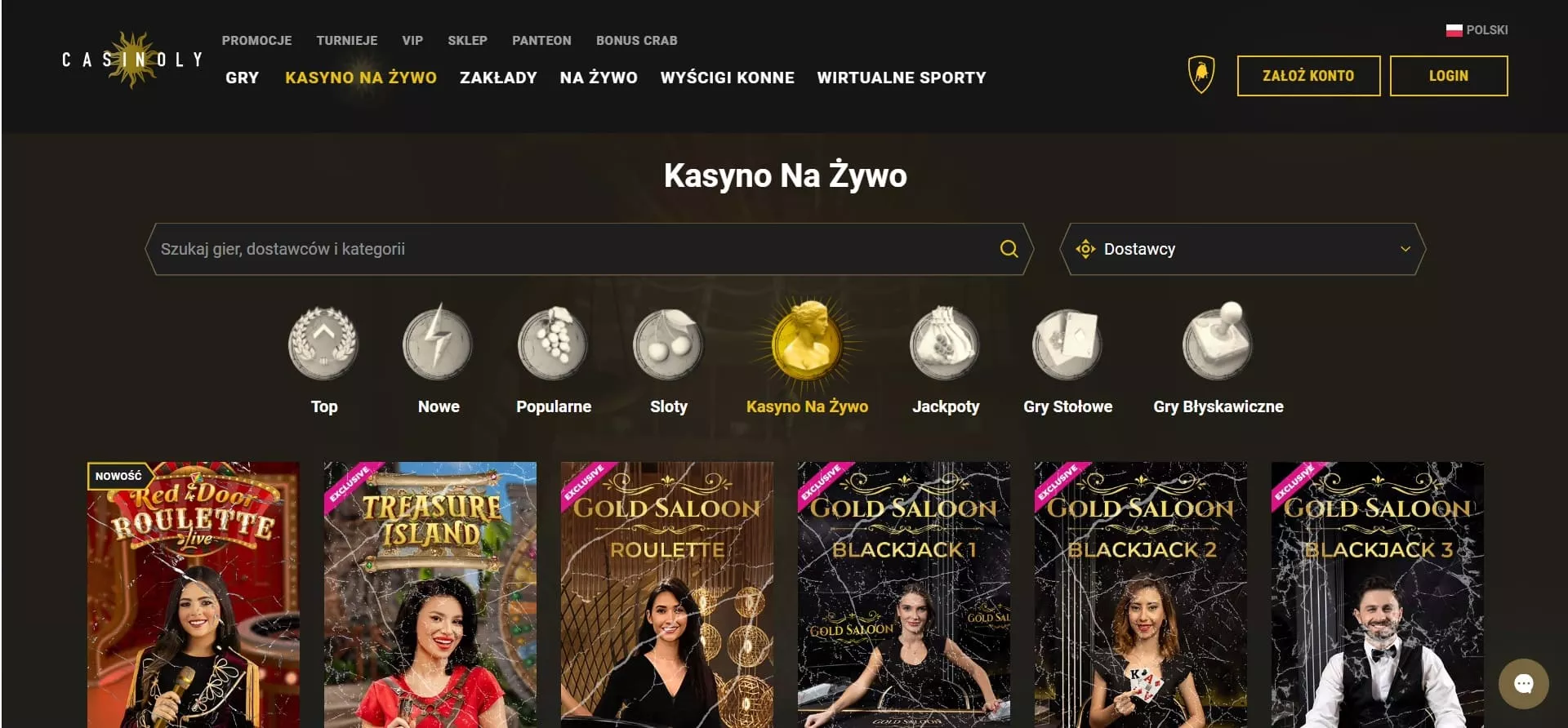Go to Wyścigi Konne section
Viewport: 1568px width, 728px height.
click(x=727, y=78)
